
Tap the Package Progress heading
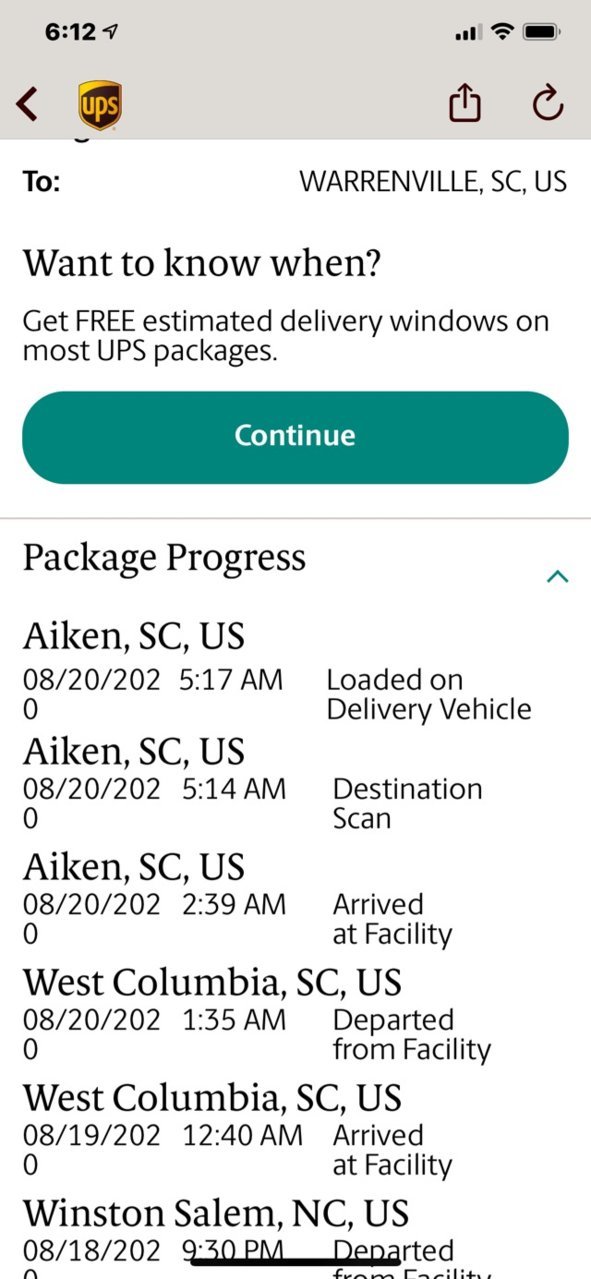point(164,557)
